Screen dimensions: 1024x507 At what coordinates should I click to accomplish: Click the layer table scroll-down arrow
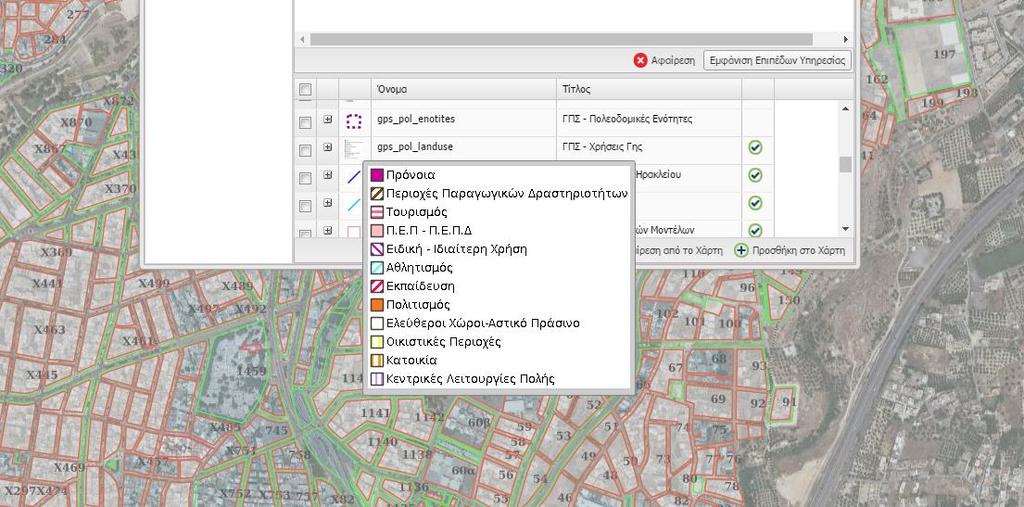point(846,229)
